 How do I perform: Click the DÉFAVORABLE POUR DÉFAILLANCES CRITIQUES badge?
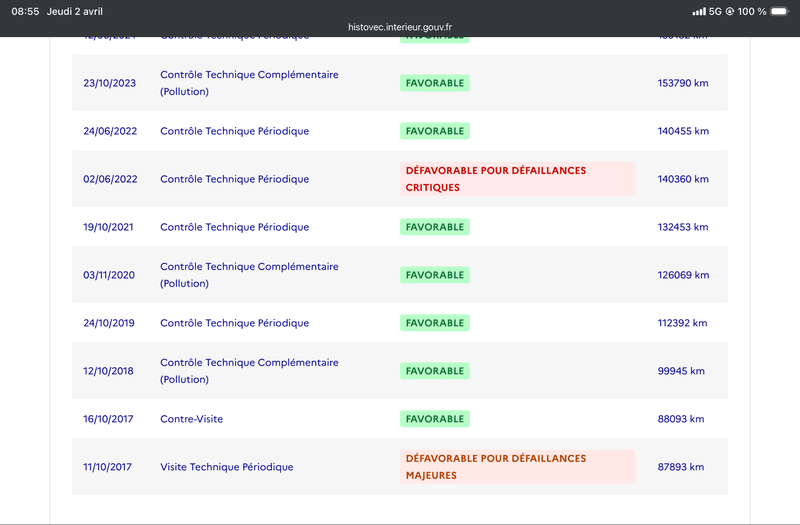coord(517,179)
